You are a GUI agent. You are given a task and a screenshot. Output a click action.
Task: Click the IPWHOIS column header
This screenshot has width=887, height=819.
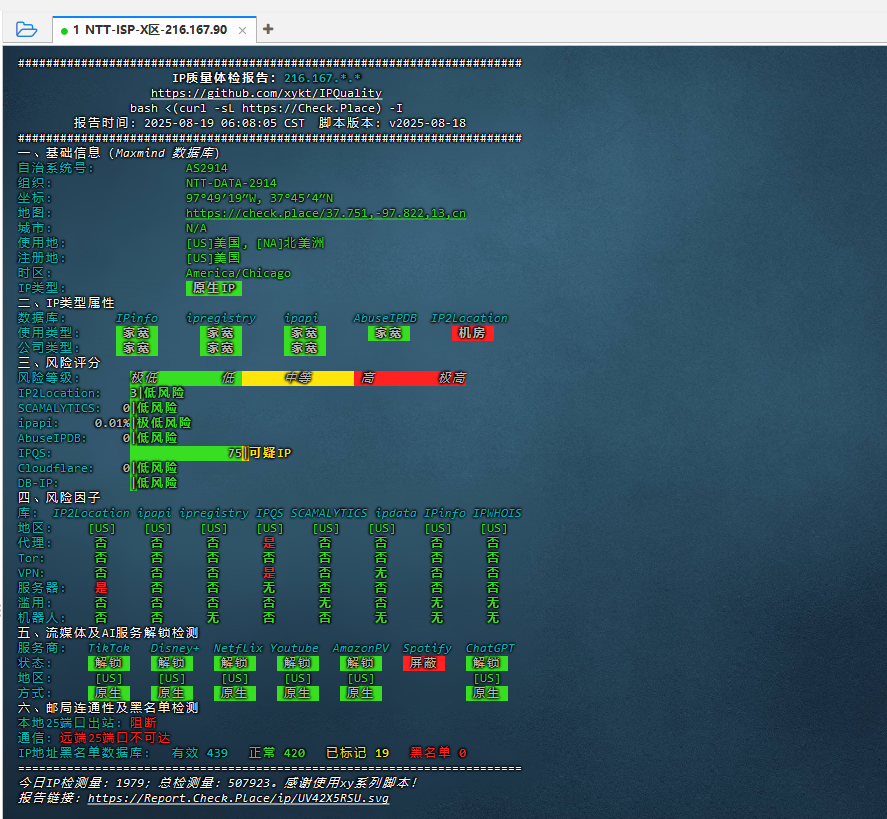pyautogui.click(x=497, y=513)
